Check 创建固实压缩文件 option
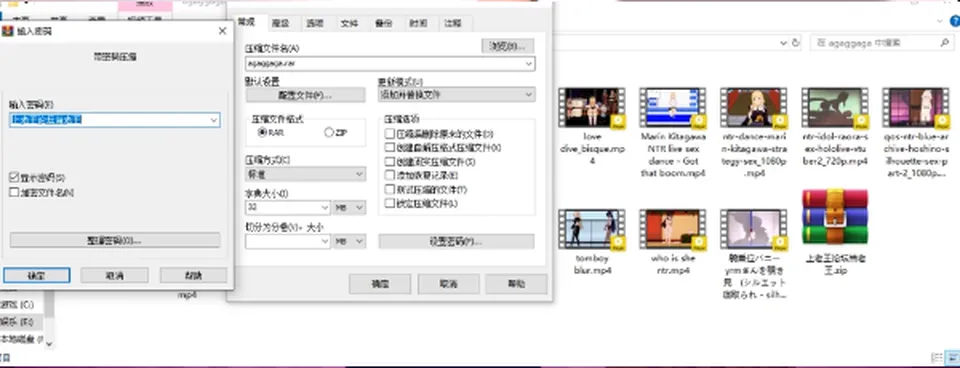The height and width of the screenshot is (368, 960). (389, 162)
